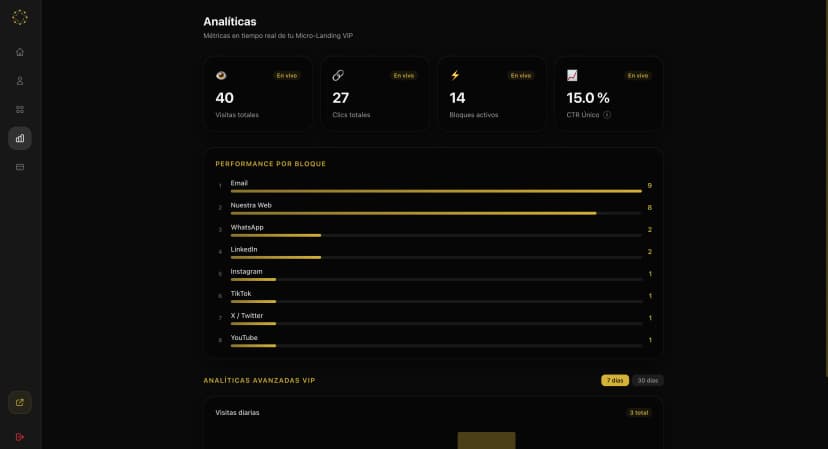The width and height of the screenshot is (828, 449).
Task: Click the 'ANALÍTICAS AVANZADAS VIP' heading
Action: tap(259, 380)
